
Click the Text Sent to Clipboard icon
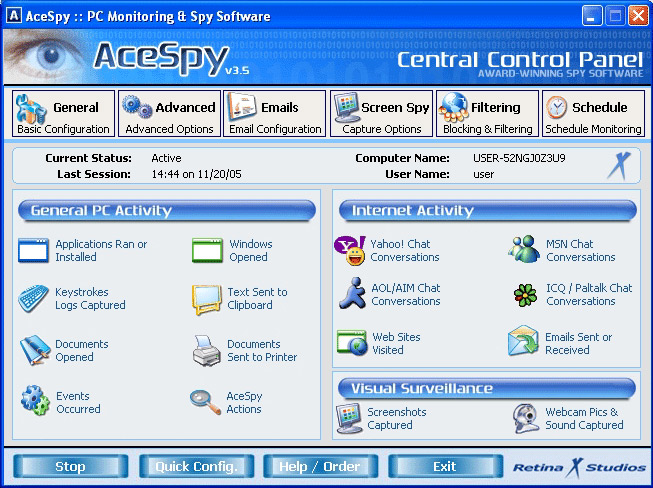point(206,299)
